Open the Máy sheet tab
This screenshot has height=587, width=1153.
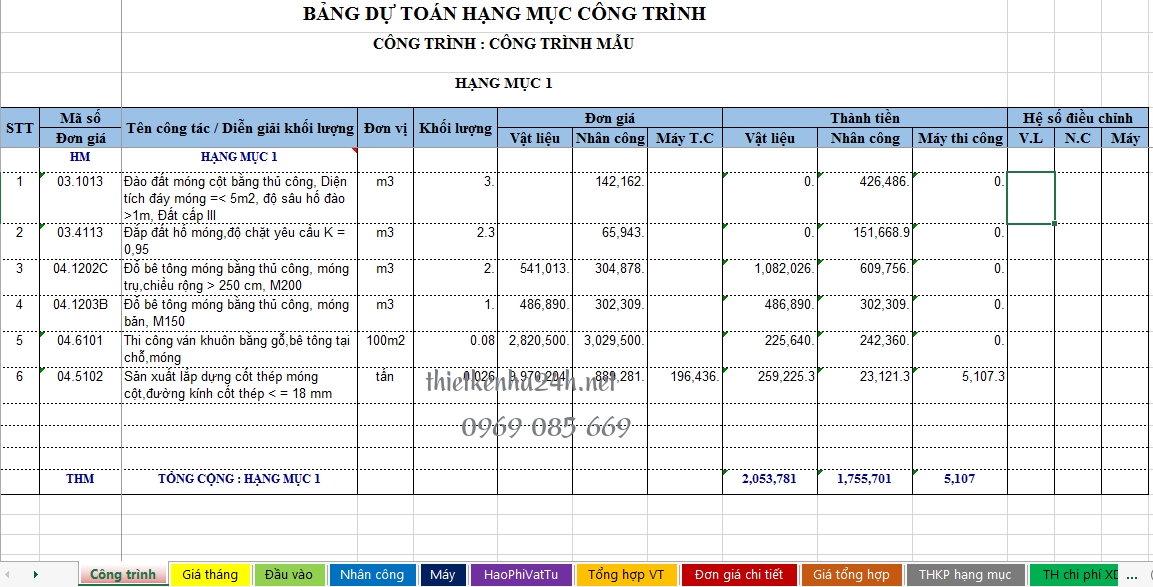(x=443, y=574)
